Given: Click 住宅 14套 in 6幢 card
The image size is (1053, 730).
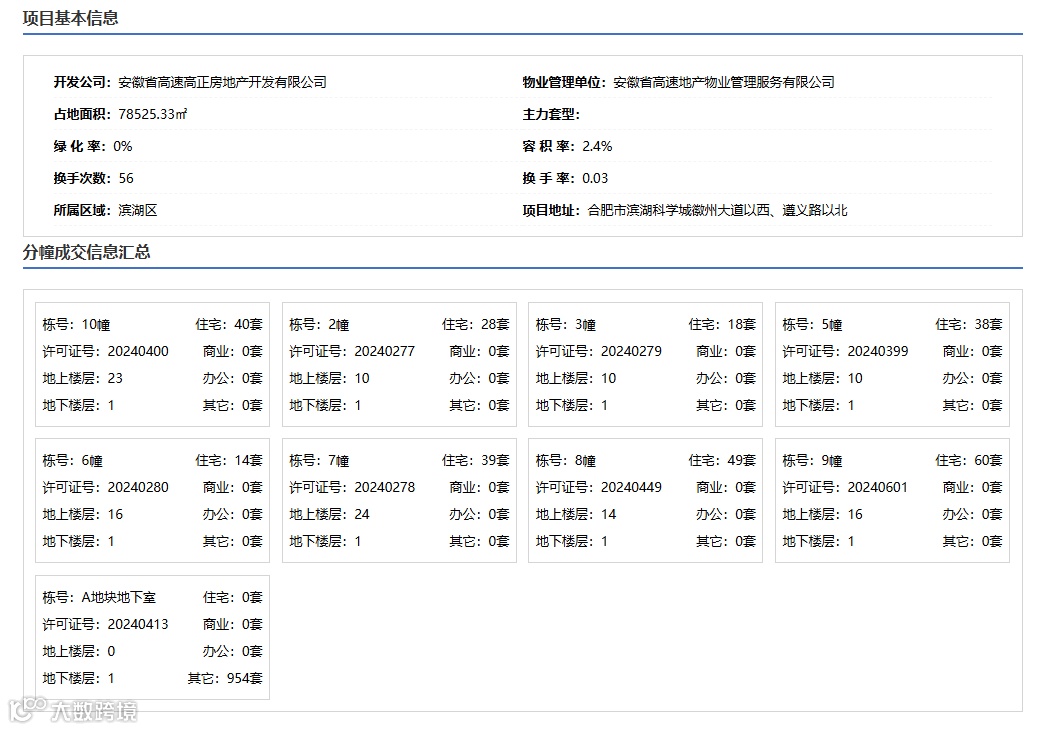Looking at the screenshot, I should tap(229, 461).
